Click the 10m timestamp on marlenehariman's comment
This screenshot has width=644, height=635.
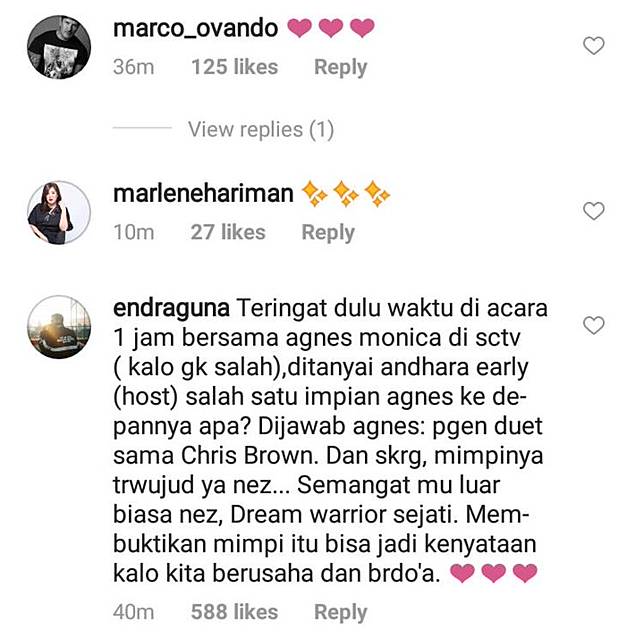click(x=133, y=232)
